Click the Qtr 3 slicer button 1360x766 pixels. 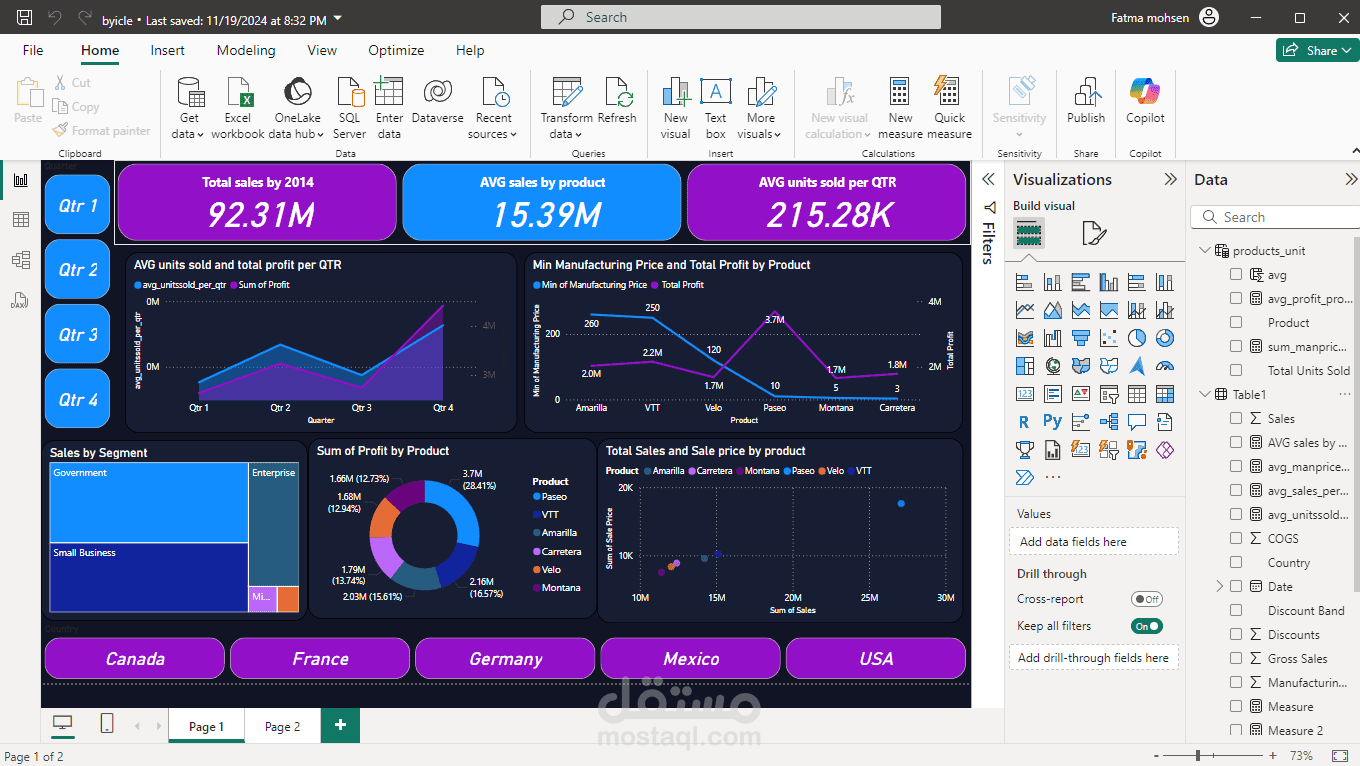[x=78, y=334]
